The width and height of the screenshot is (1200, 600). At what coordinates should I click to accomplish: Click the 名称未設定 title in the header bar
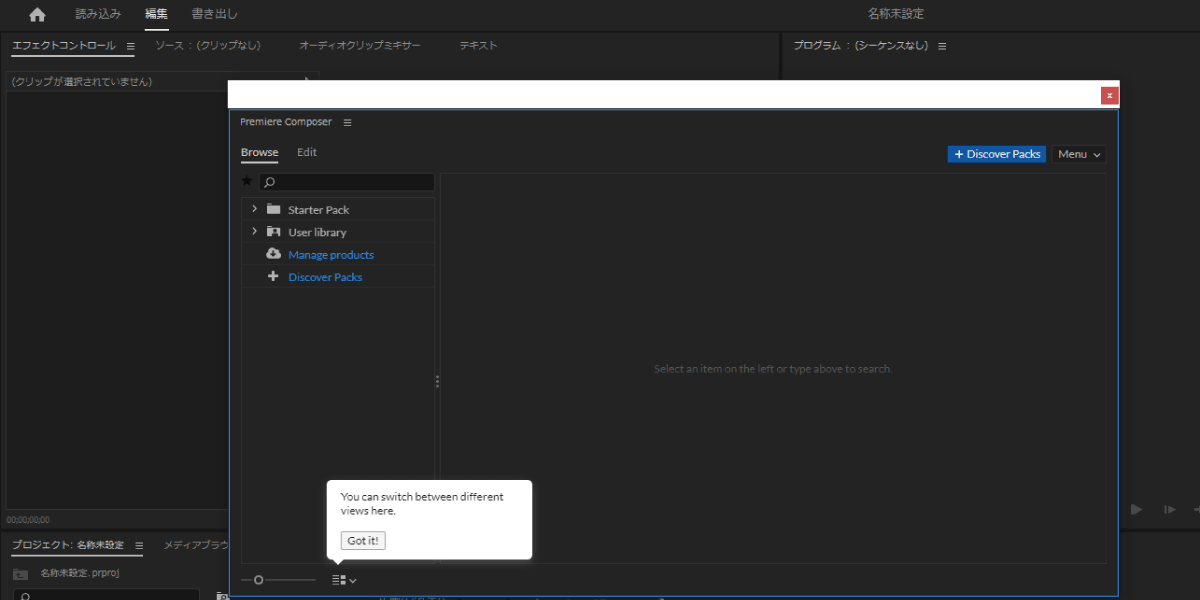click(895, 14)
